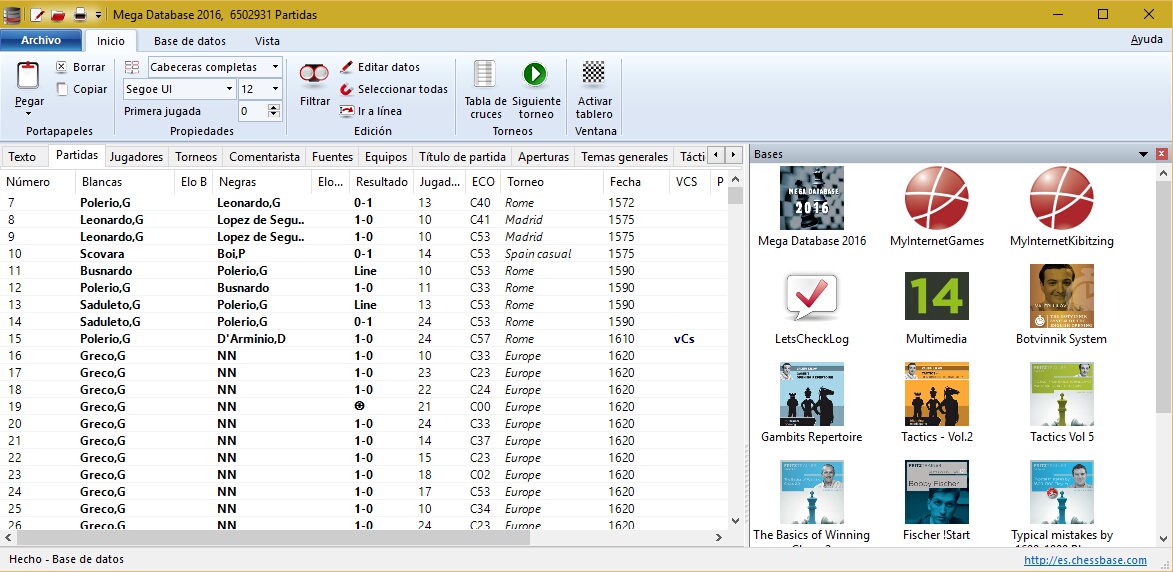Open the quick access toolbar customize arrow

point(99,14)
